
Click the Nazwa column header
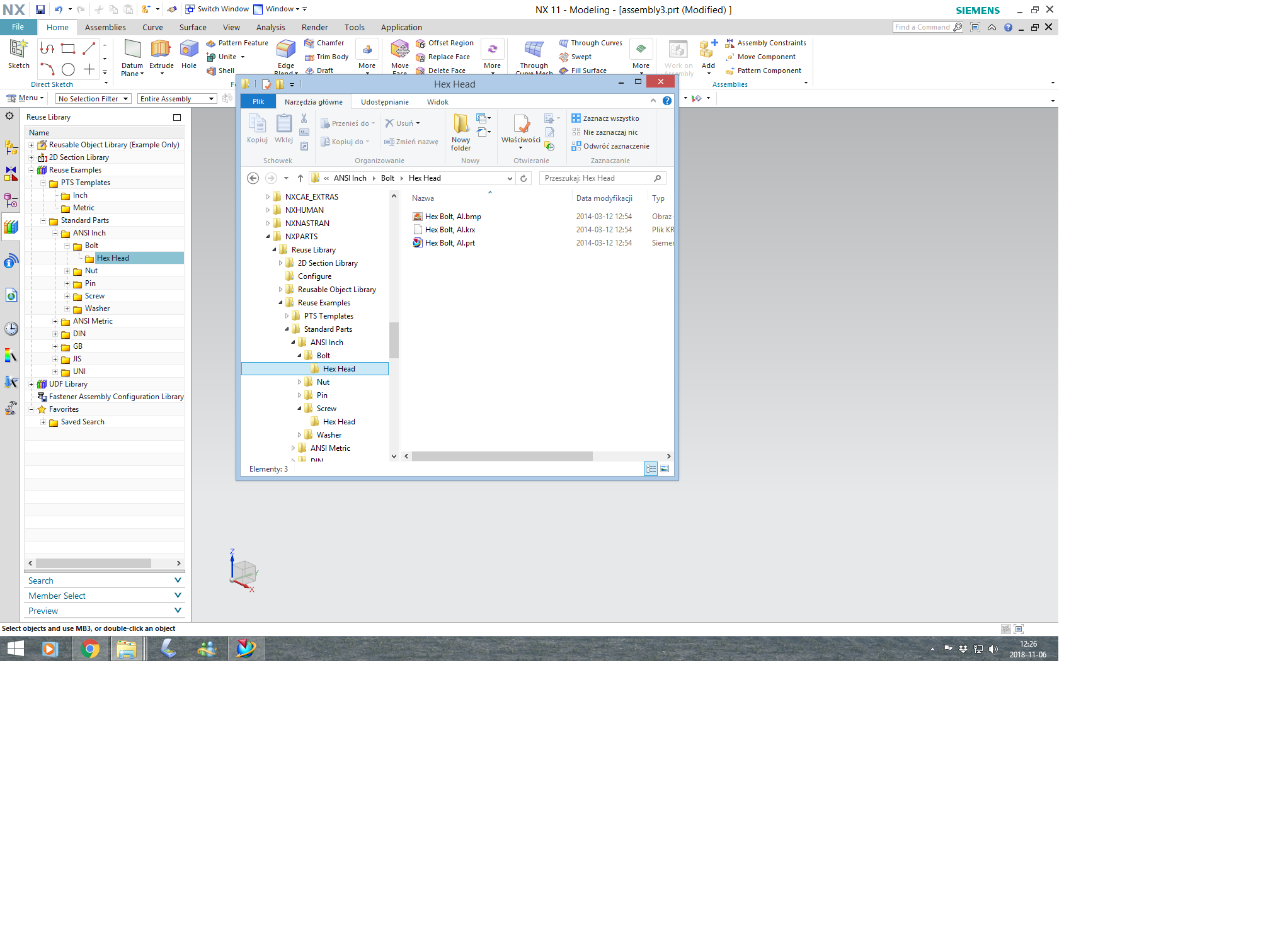click(423, 198)
